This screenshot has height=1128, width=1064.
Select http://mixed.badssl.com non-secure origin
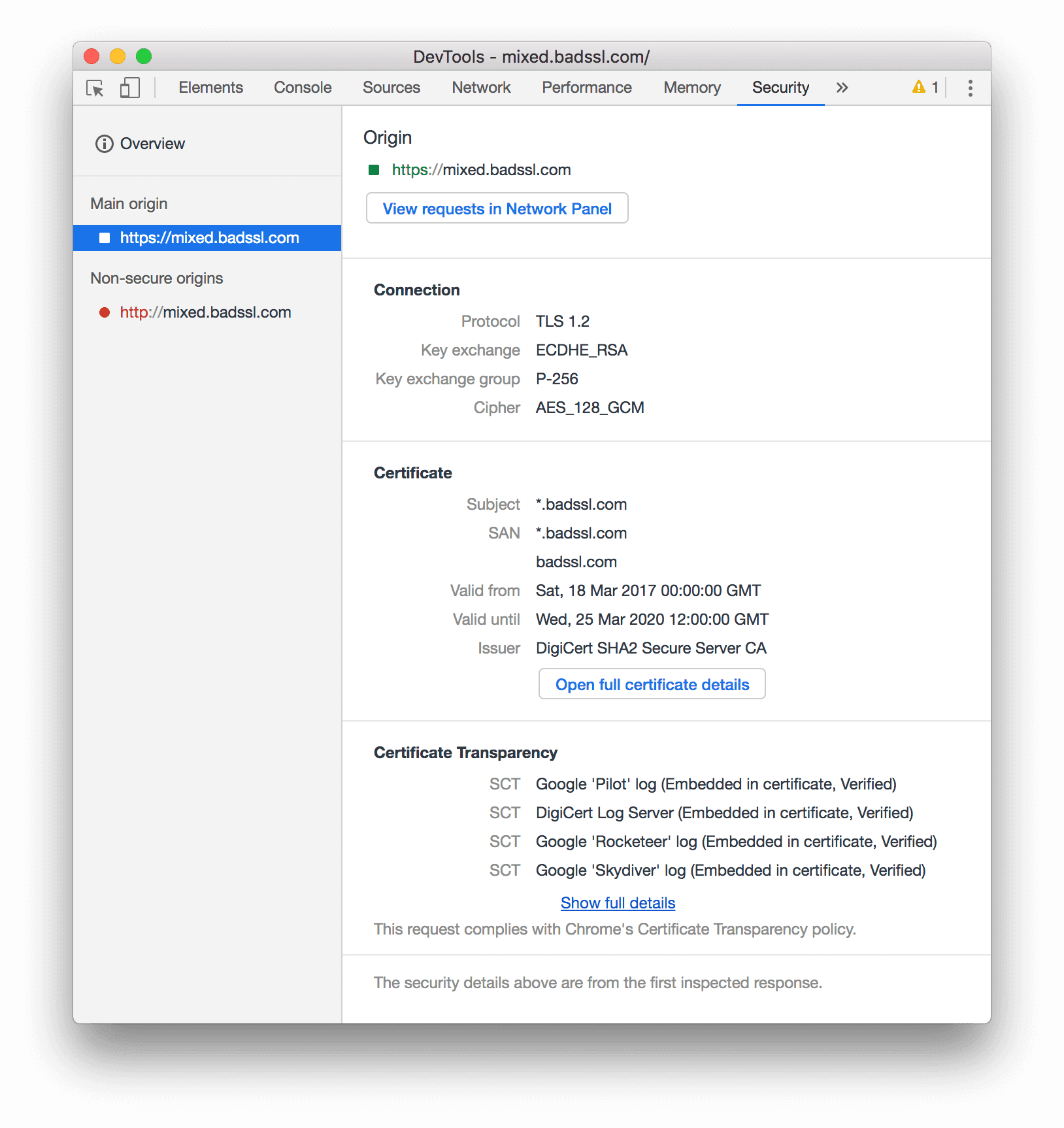coord(205,312)
